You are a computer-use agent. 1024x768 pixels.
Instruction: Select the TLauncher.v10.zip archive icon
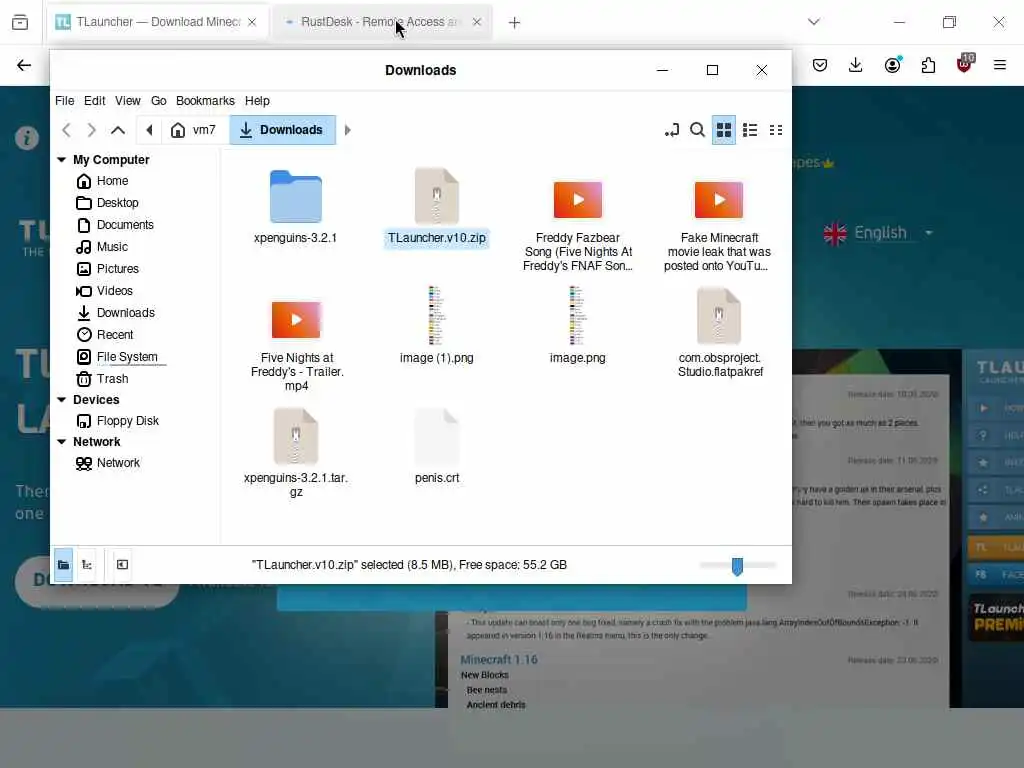[x=436, y=197]
